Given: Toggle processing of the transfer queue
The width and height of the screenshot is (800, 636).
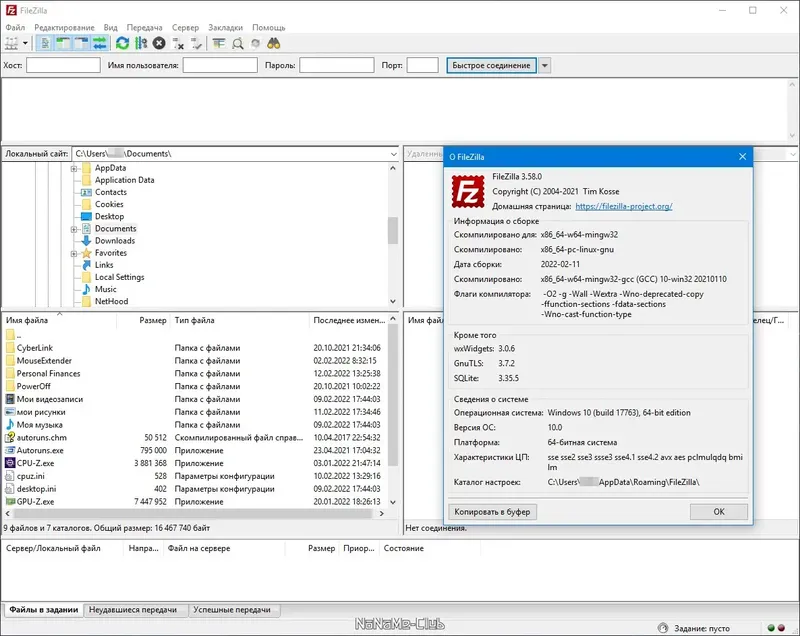Looking at the screenshot, I should click(x=141, y=43).
